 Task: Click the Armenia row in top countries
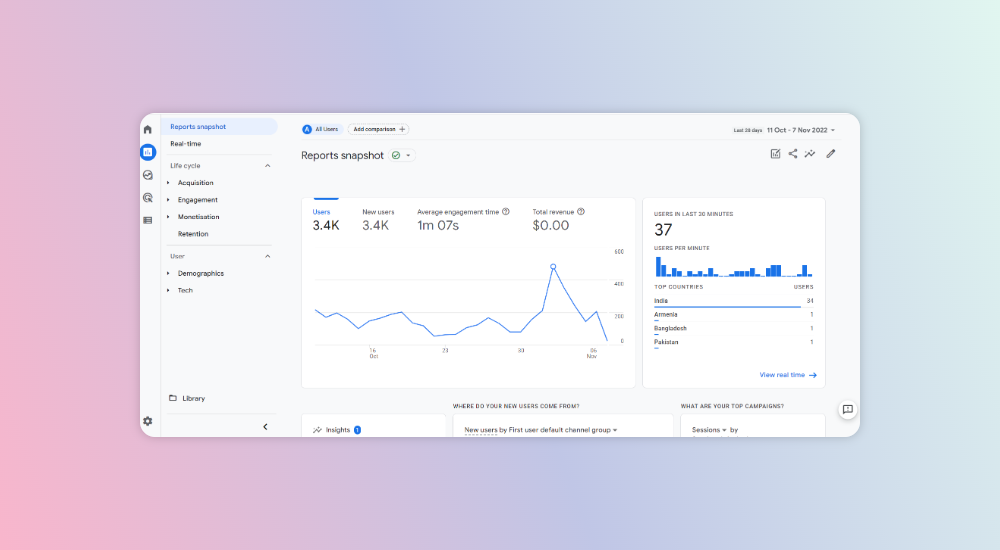[x=733, y=315]
